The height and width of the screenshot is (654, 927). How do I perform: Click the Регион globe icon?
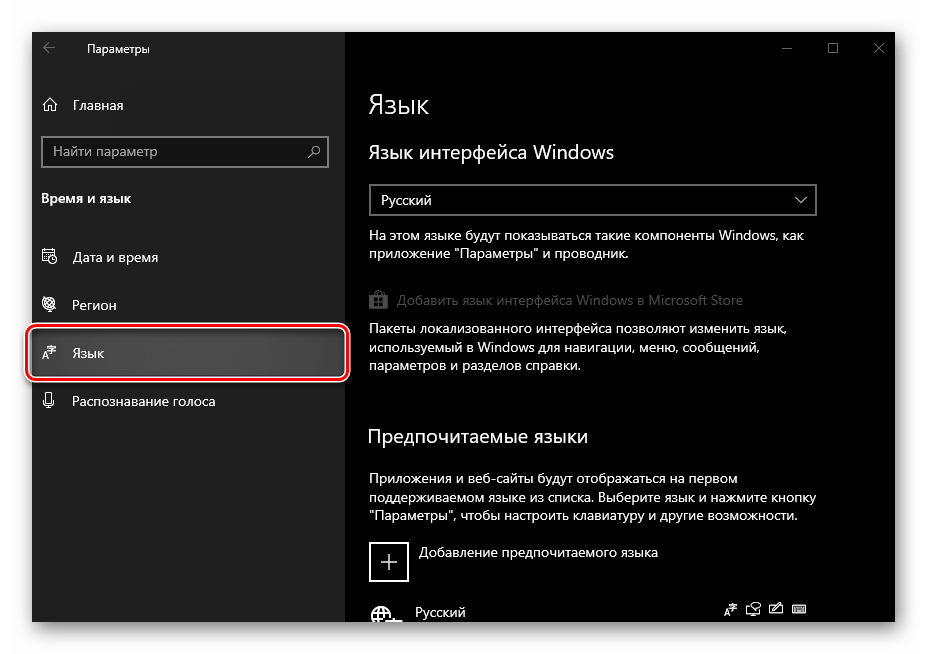point(49,305)
